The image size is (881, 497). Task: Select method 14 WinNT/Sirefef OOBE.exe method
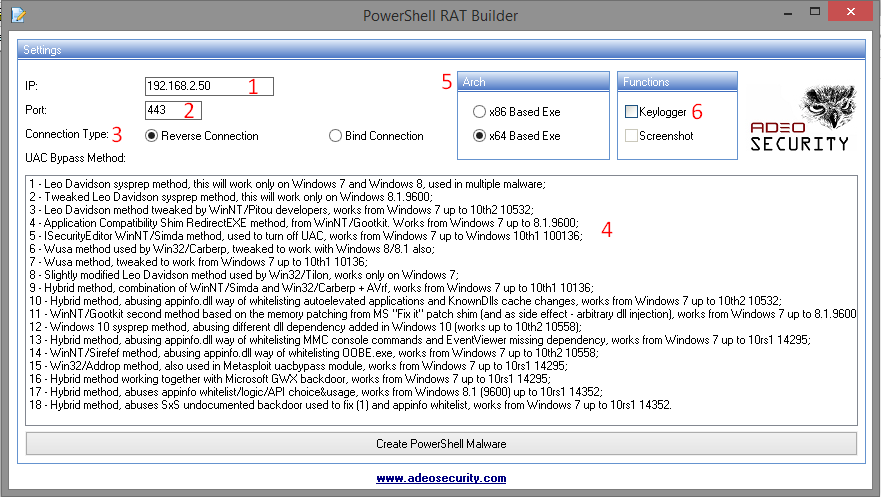[314, 353]
